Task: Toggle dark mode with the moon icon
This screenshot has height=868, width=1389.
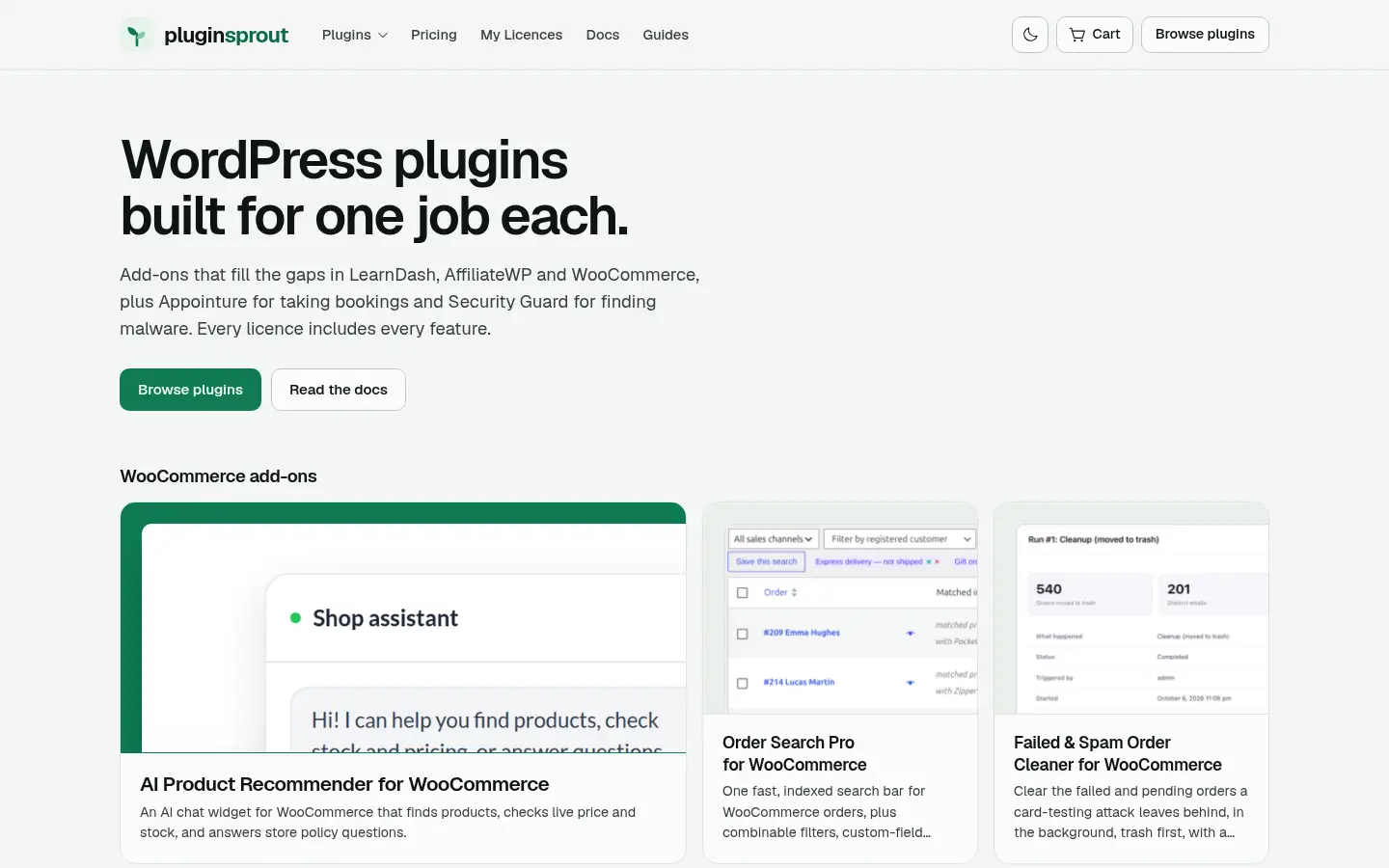Action: pyautogui.click(x=1030, y=35)
